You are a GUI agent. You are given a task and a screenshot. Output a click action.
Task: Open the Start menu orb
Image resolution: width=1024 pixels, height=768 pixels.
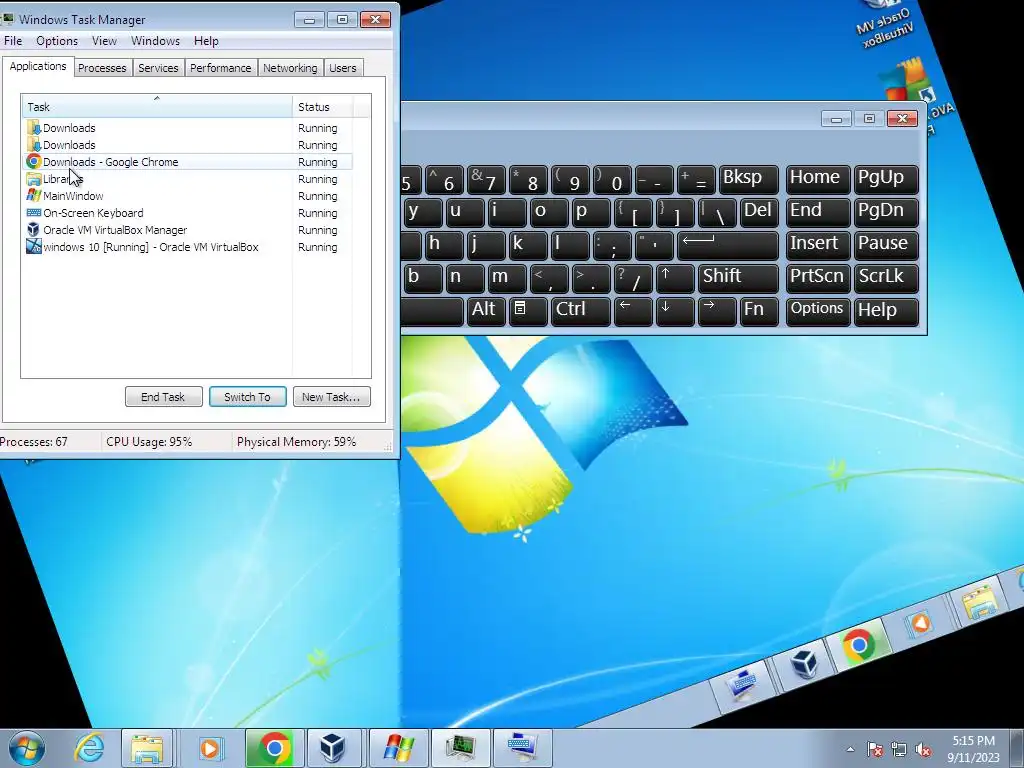[26, 748]
